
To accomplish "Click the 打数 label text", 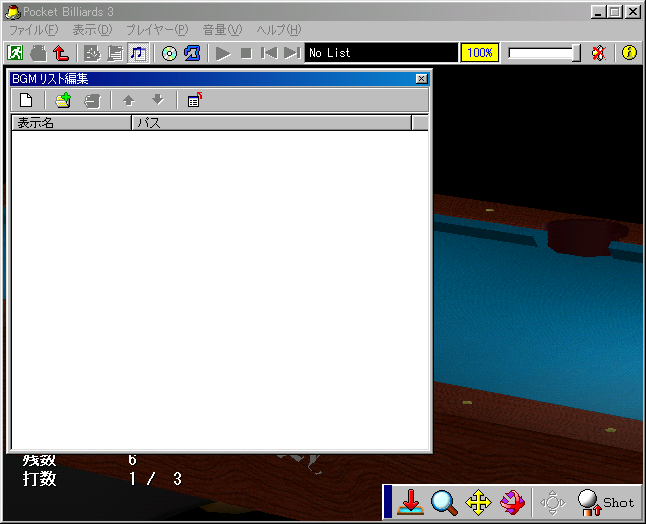I will [x=40, y=479].
